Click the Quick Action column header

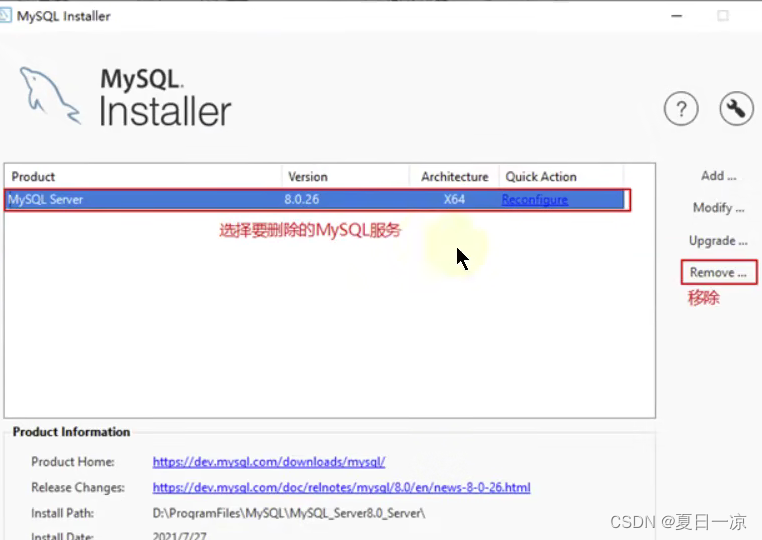[x=561, y=176]
